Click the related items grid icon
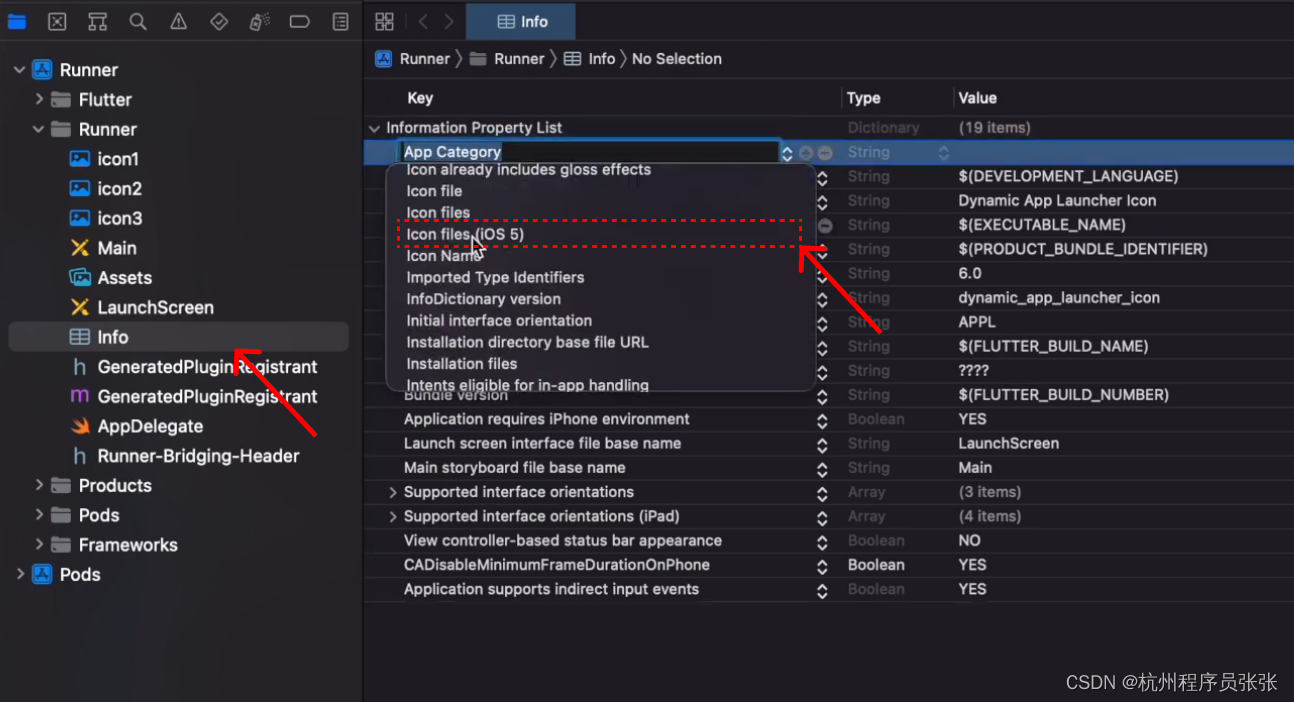 click(x=384, y=21)
